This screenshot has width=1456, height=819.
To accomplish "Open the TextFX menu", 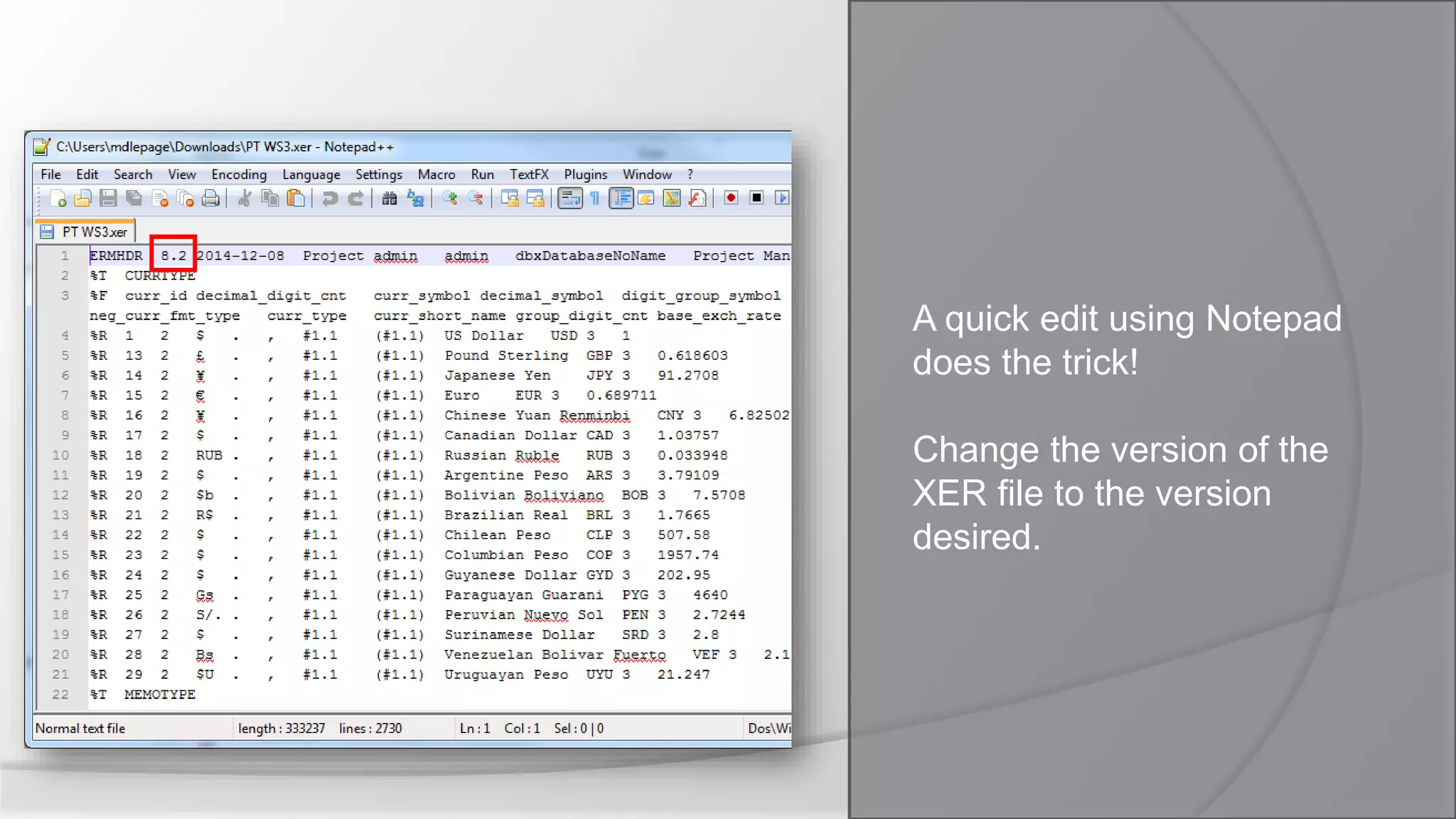I will point(529,174).
